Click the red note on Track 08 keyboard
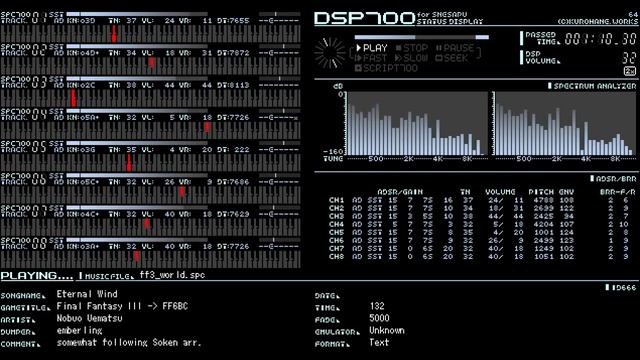 [136, 256]
